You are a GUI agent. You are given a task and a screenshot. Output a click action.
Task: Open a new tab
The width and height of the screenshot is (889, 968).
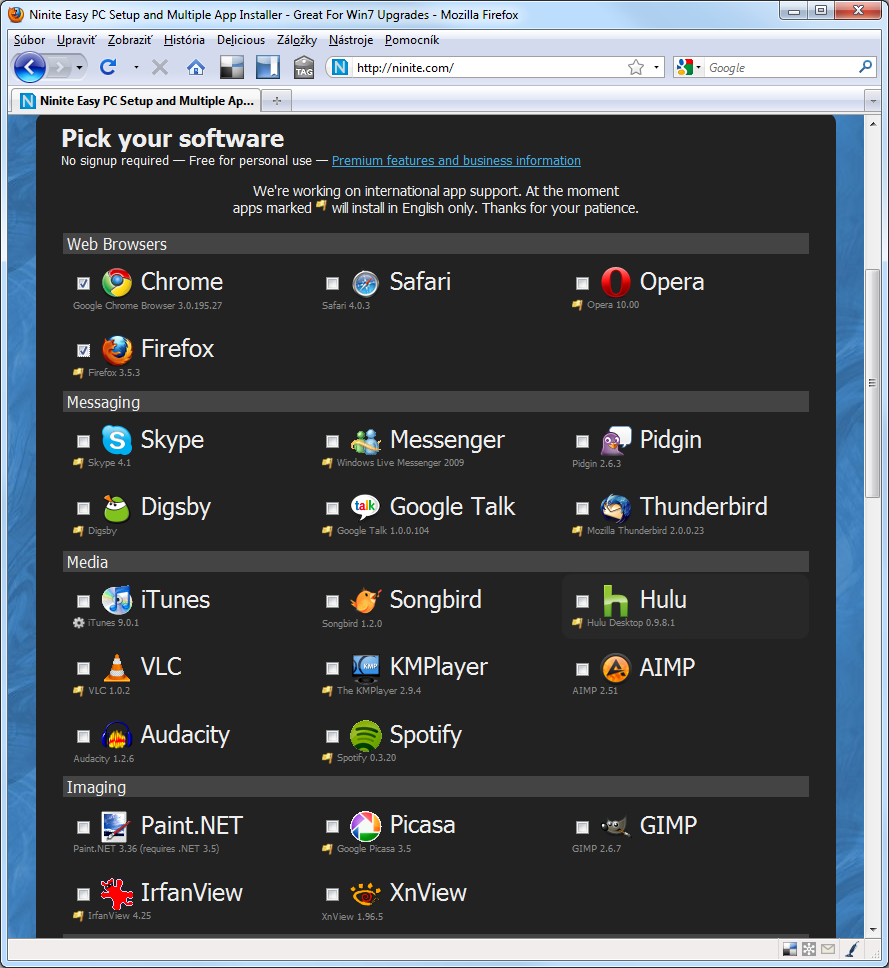(x=277, y=101)
